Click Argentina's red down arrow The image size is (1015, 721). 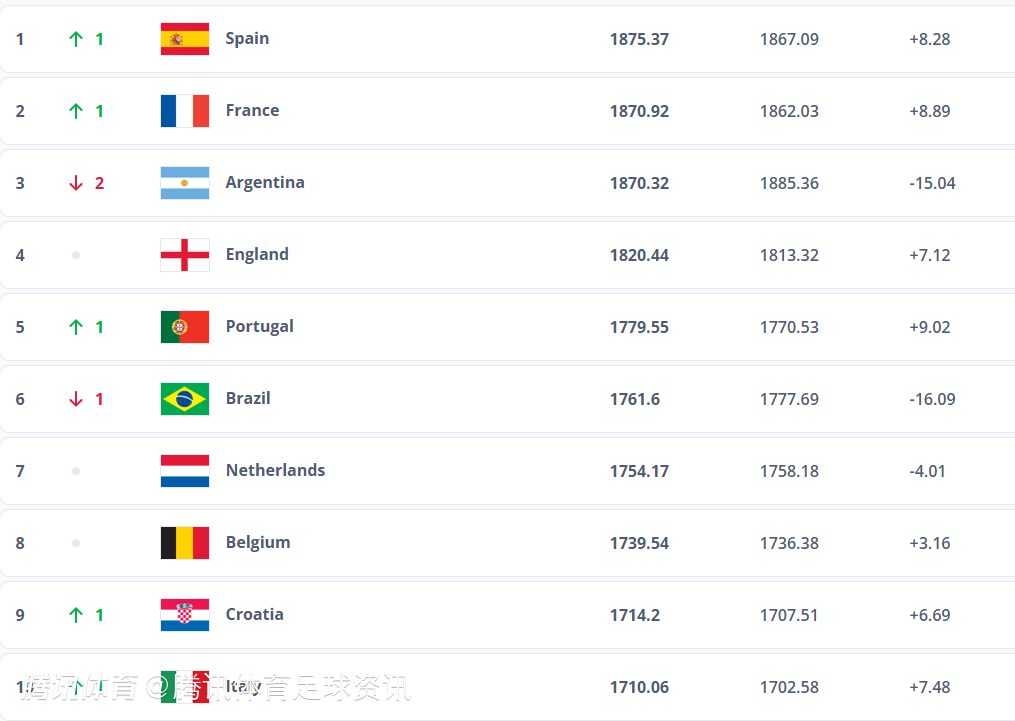click(76, 183)
